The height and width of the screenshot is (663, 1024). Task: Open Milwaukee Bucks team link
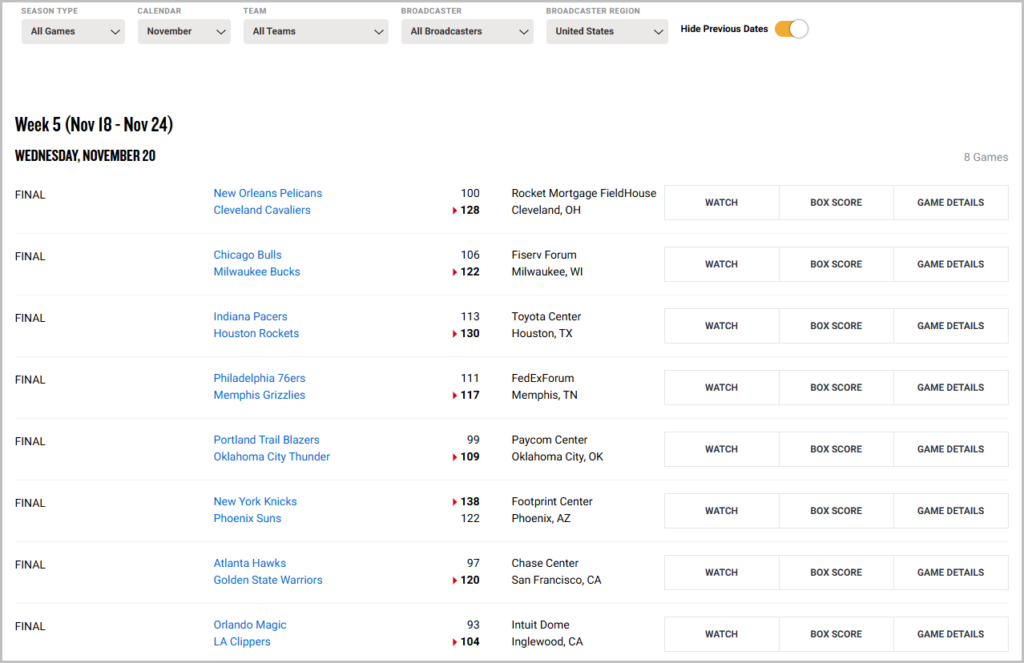pyautogui.click(x=257, y=272)
